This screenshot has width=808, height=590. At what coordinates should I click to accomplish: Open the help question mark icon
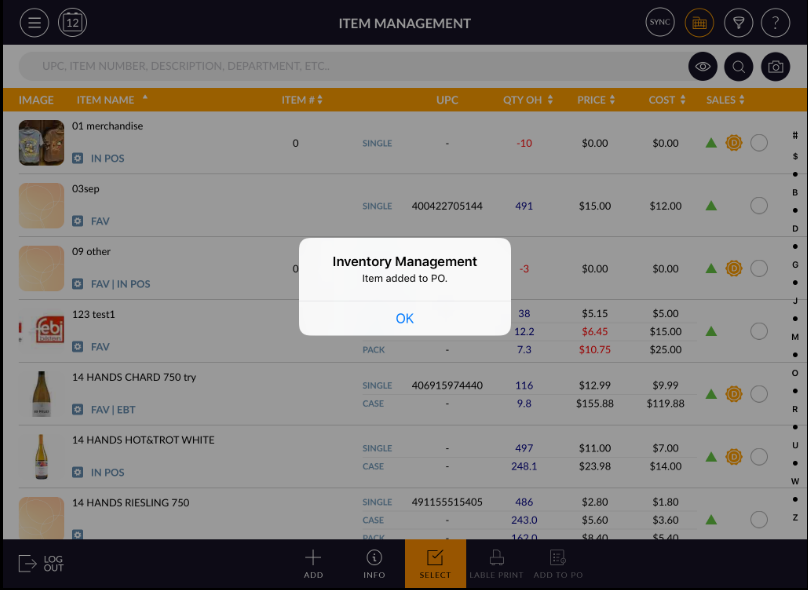[776, 22]
